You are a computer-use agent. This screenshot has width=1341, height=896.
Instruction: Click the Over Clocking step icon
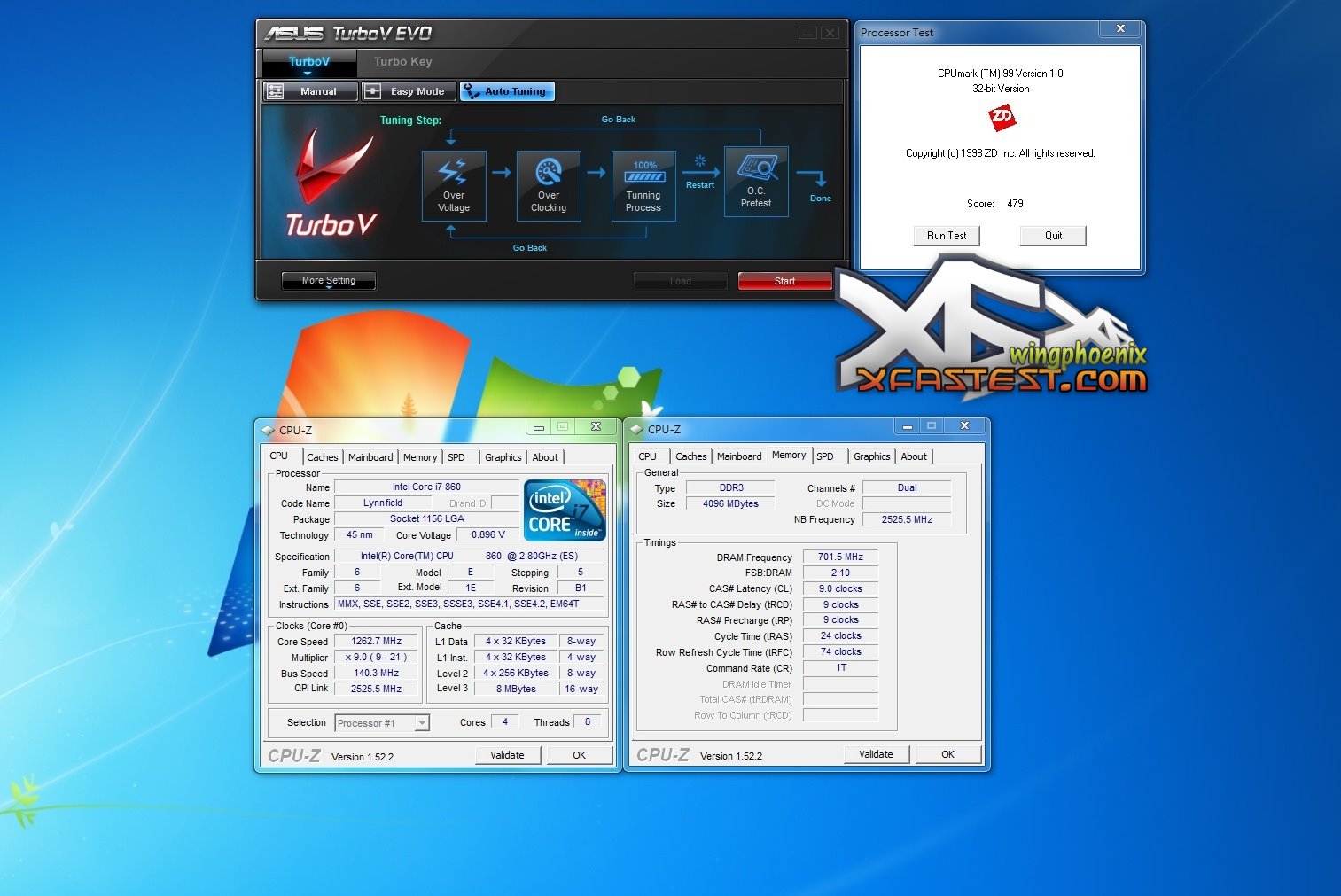coord(549,185)
